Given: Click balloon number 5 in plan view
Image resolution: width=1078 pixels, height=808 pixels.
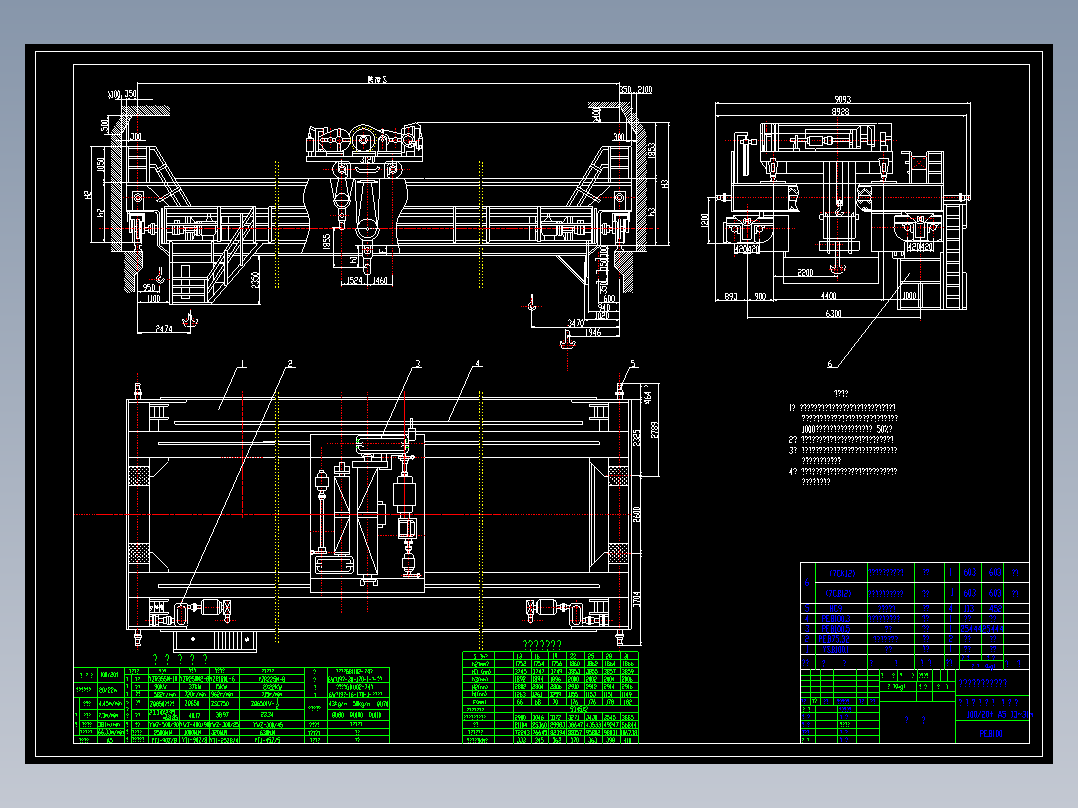Looking at the screenshot, I should 633,364.
